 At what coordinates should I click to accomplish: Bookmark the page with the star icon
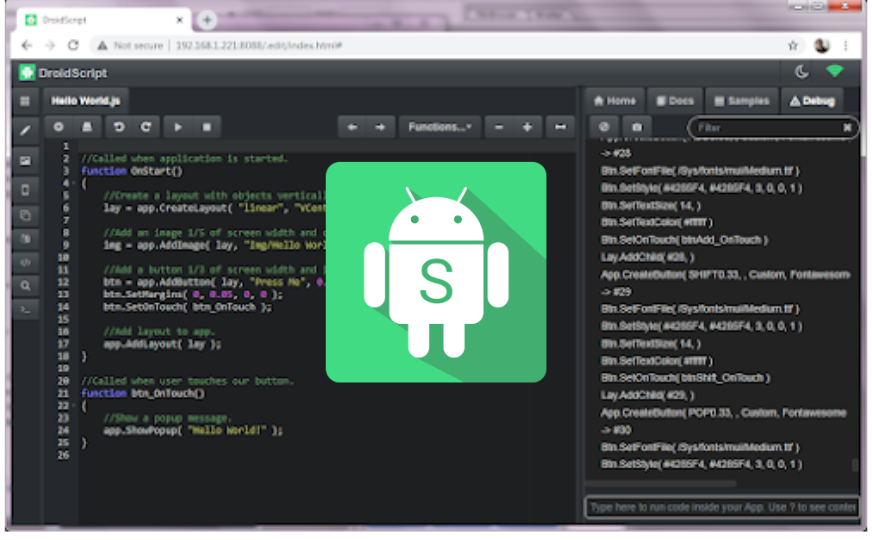tap(793, 46)
